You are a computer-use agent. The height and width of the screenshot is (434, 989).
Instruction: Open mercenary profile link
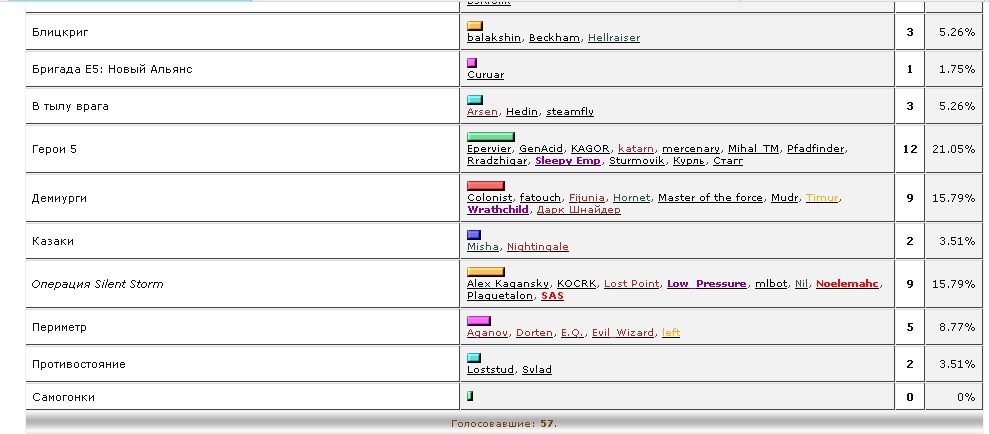[x=691, y=149]
